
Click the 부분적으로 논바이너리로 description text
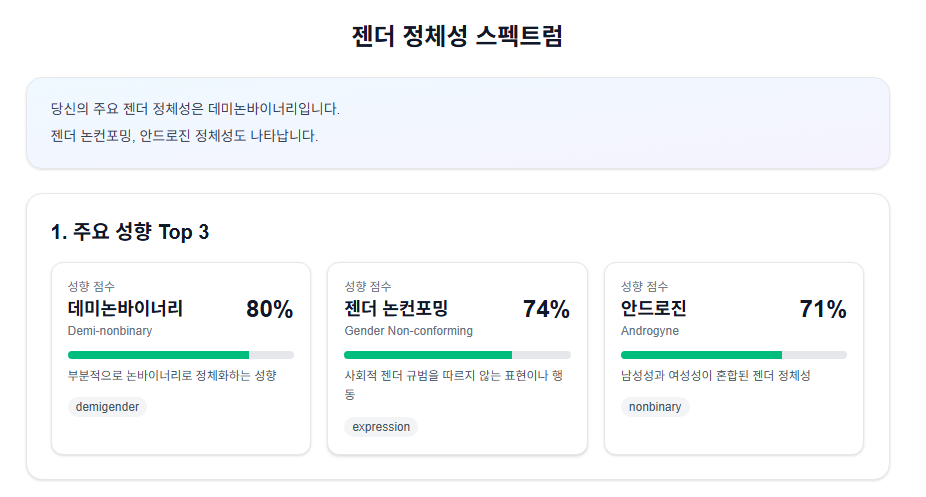point(172,376)
